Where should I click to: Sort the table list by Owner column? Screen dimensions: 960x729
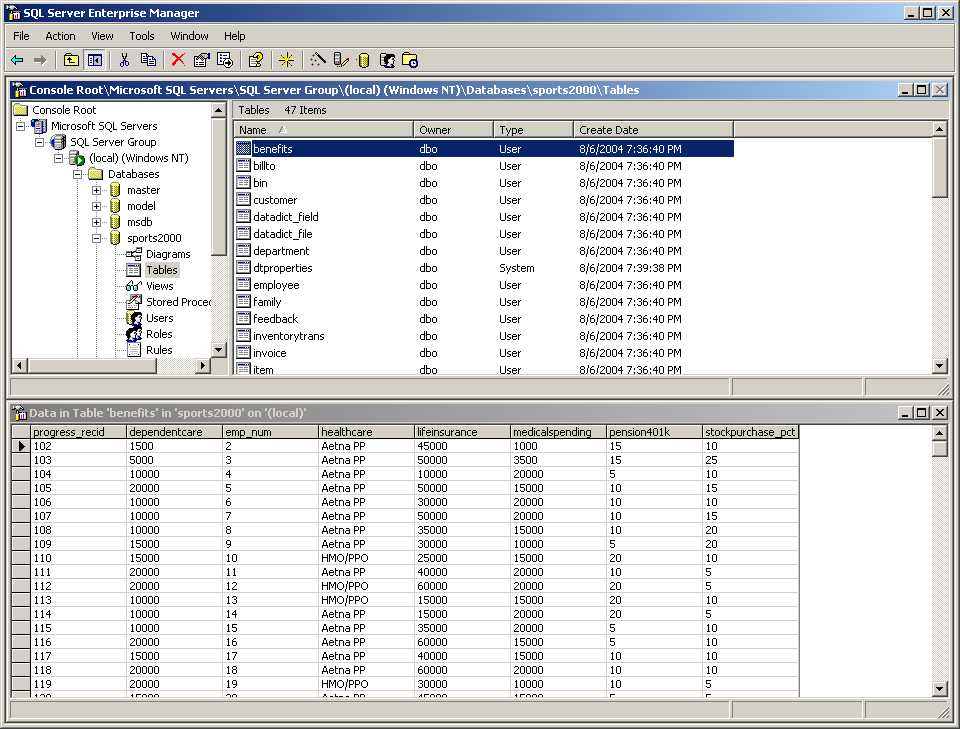coord(454,130)
